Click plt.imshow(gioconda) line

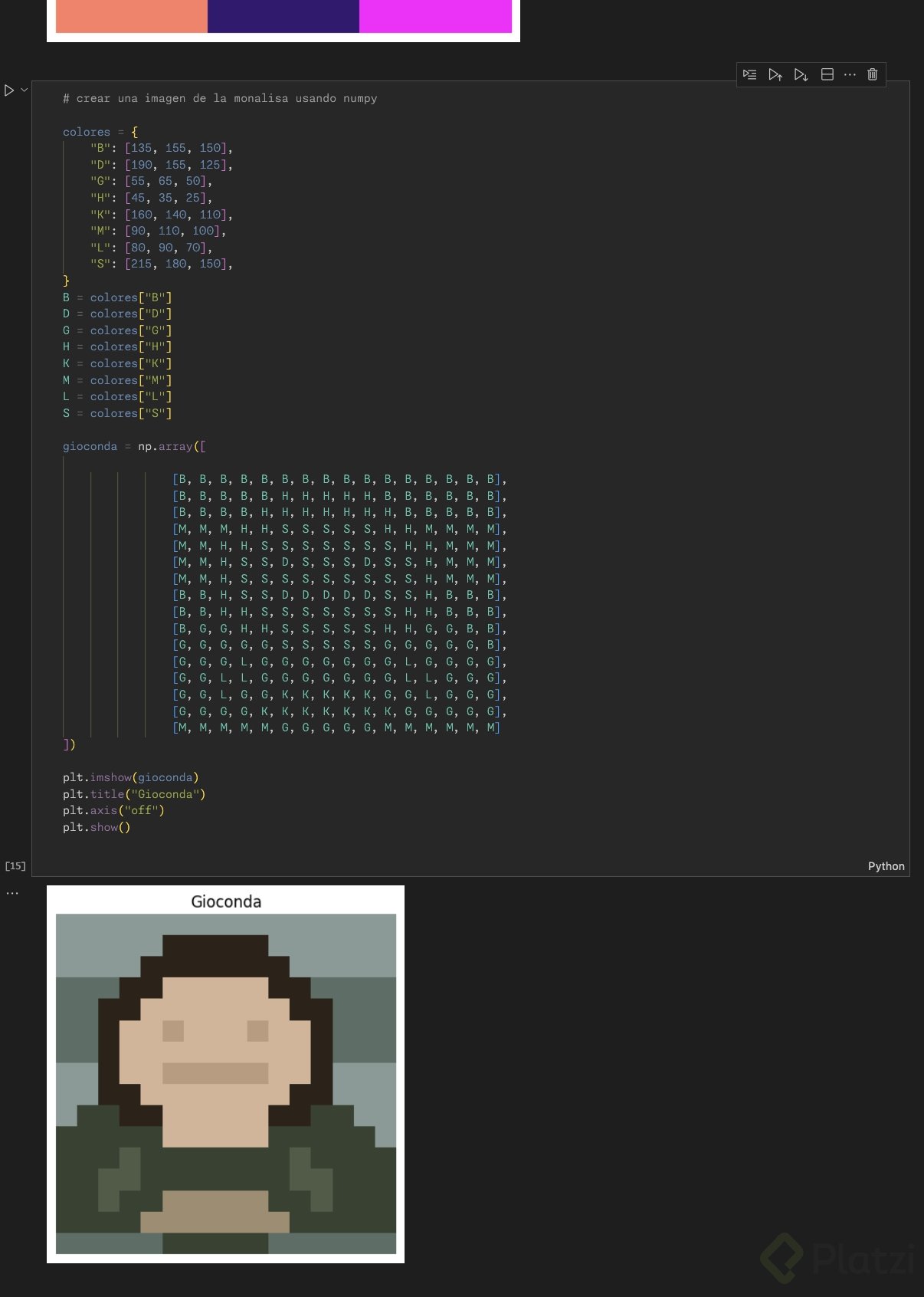(131, 777)
